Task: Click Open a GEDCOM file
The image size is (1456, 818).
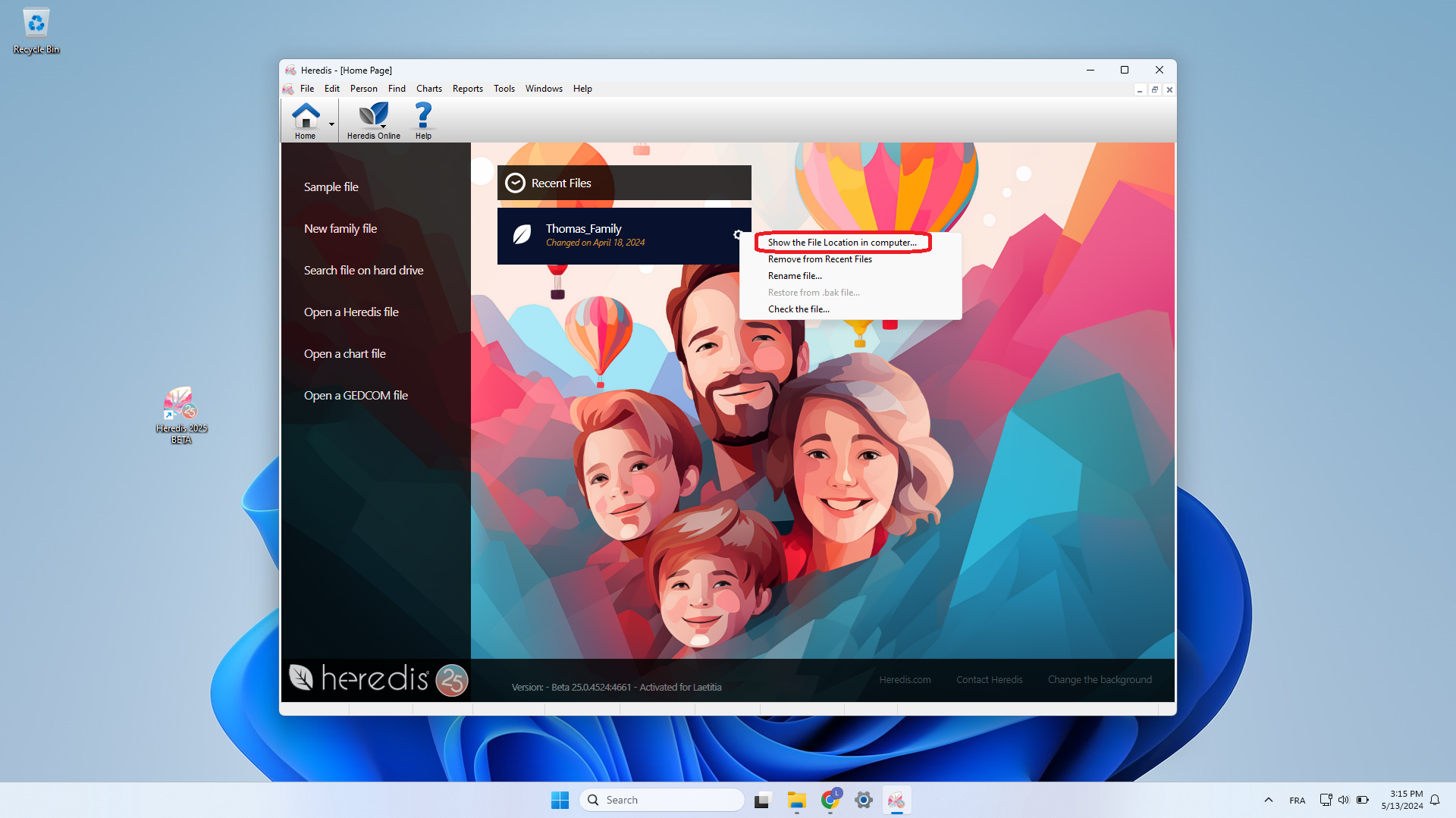Action: (x=356, y=396)
